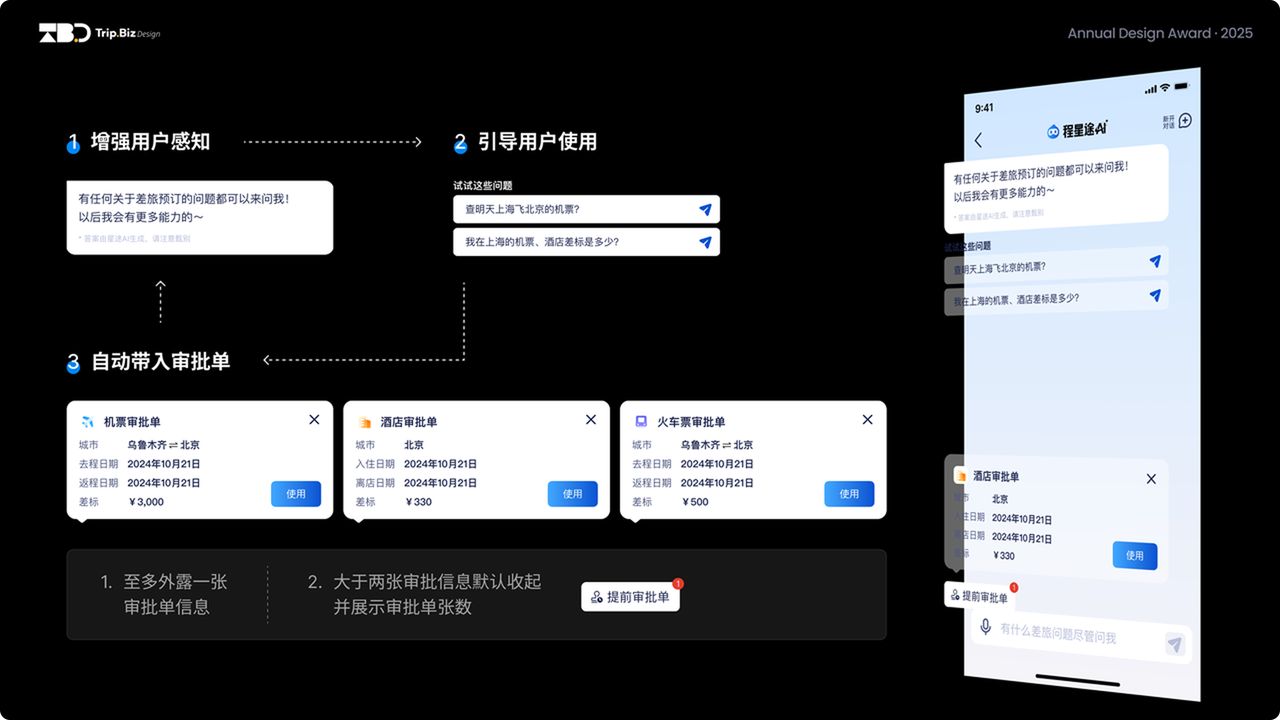This screenshot has height=720, width=1280.
Task: Click the train icon on 火车票审批单 card
Action: tap(641, 422)
